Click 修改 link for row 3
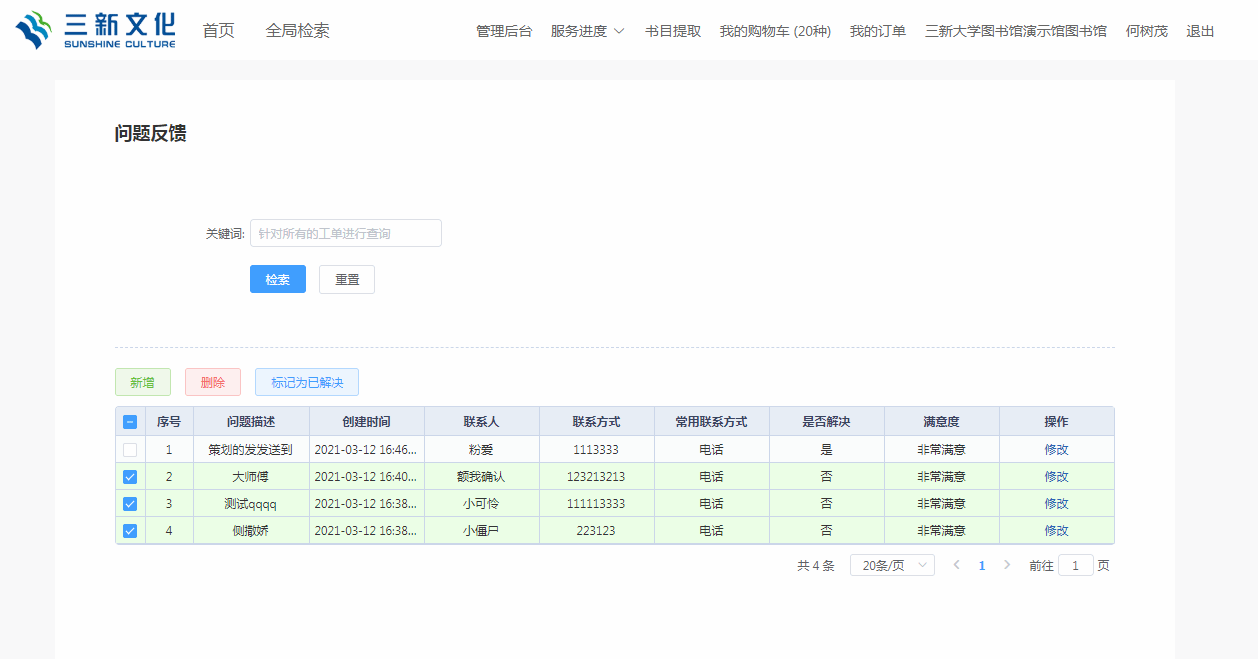This screenshot has width=1258, height=659. click(1056, 504)
